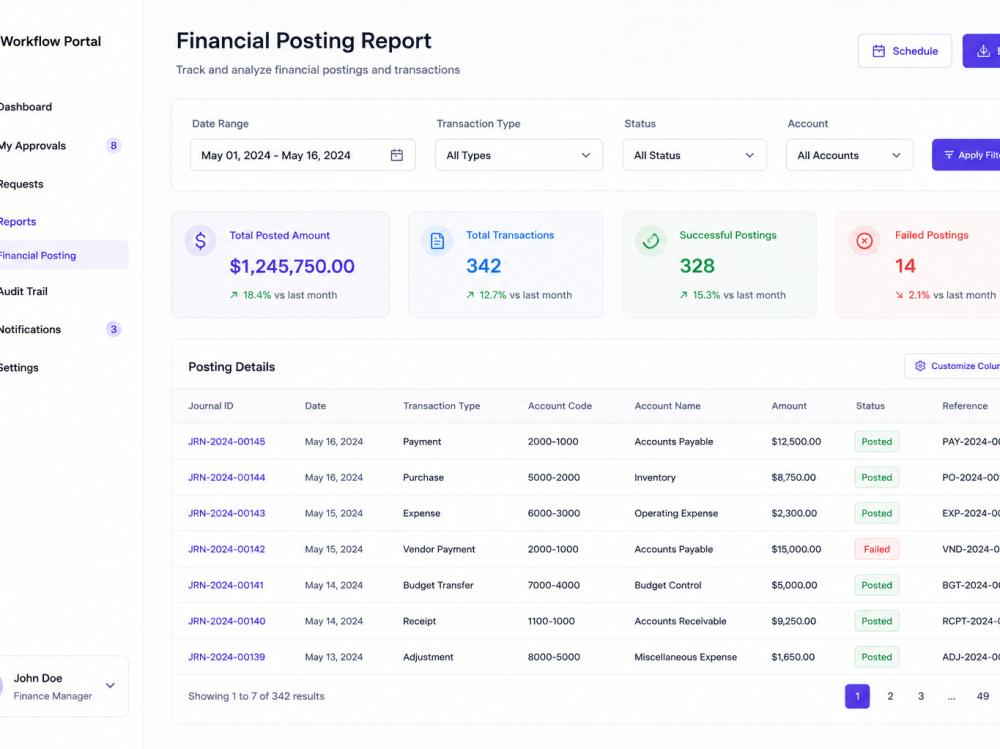Go to page 49 in pagination
Screen dimensions: 1000x749
[x=983, y=696]
